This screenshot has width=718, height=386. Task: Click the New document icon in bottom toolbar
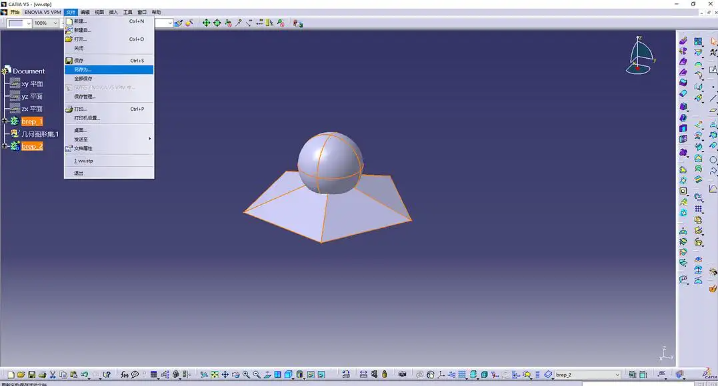pyautogui.click(x=11, y=375)
